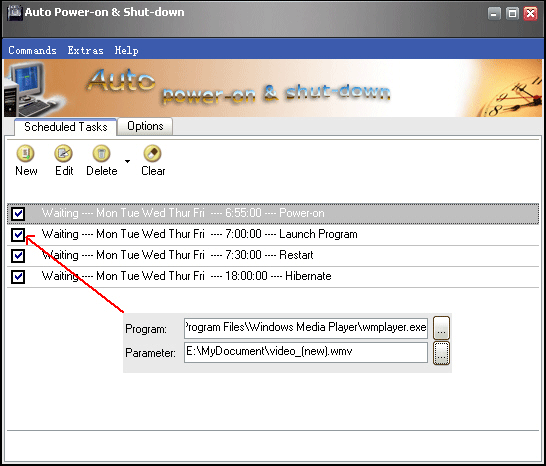Open the Commands menu
This screenshot has width=546, height=466.
[x=32, y=51]
